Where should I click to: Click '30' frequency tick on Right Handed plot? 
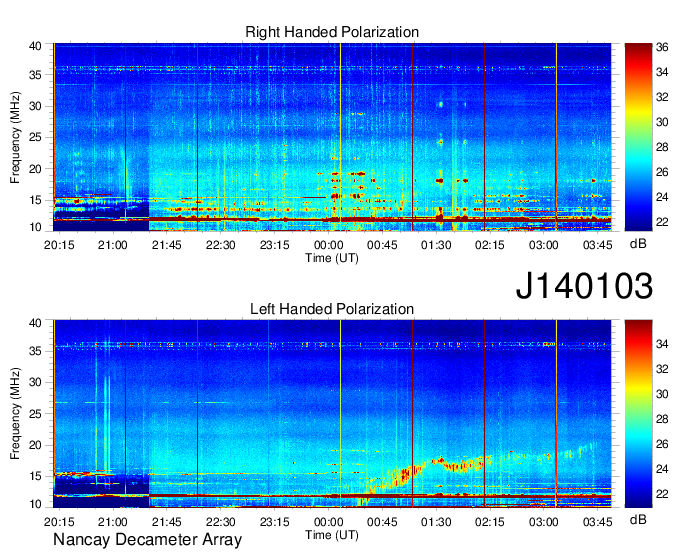point(36,106)
